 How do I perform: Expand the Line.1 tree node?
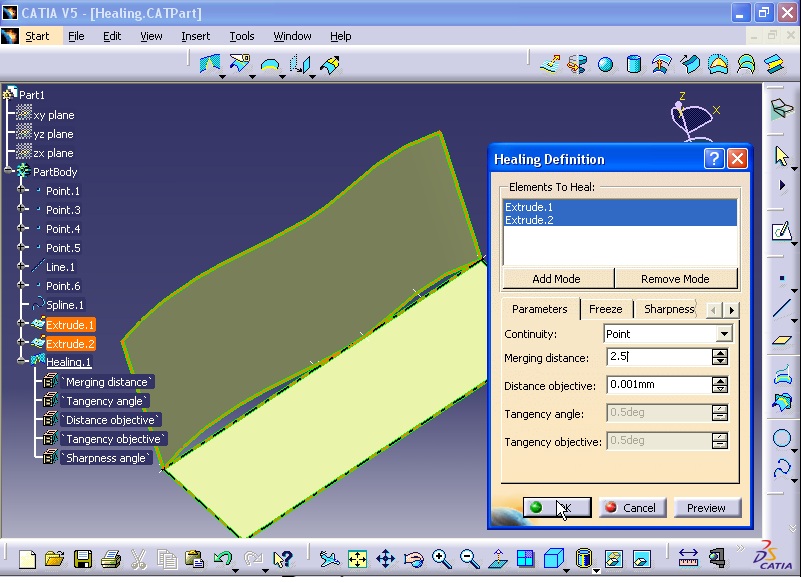pos(21,266)
